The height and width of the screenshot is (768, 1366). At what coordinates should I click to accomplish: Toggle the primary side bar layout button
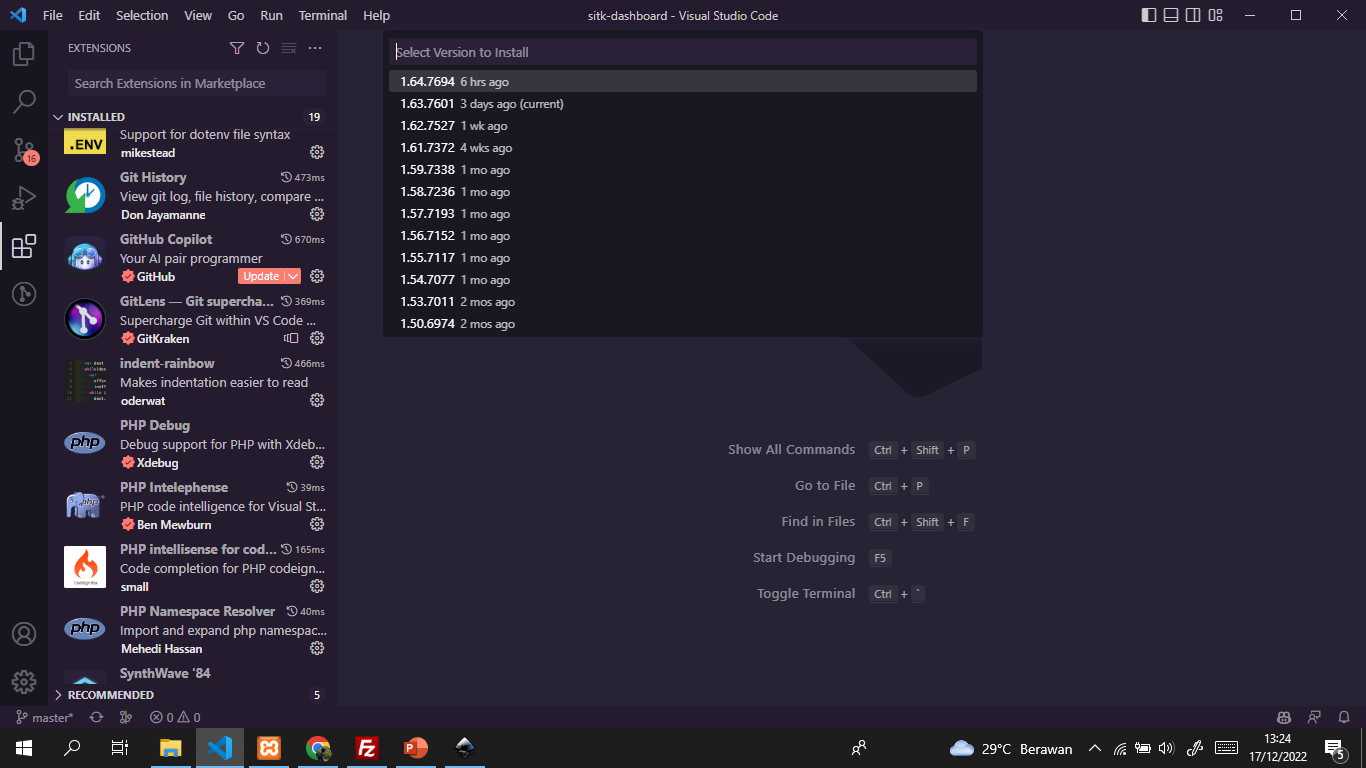click(x=1148, y=15)
